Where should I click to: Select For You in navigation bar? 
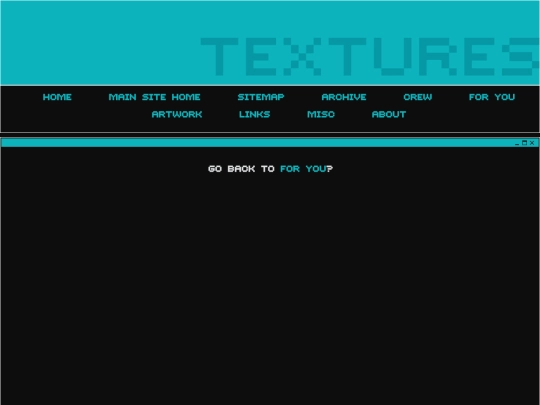pos(492,97)
